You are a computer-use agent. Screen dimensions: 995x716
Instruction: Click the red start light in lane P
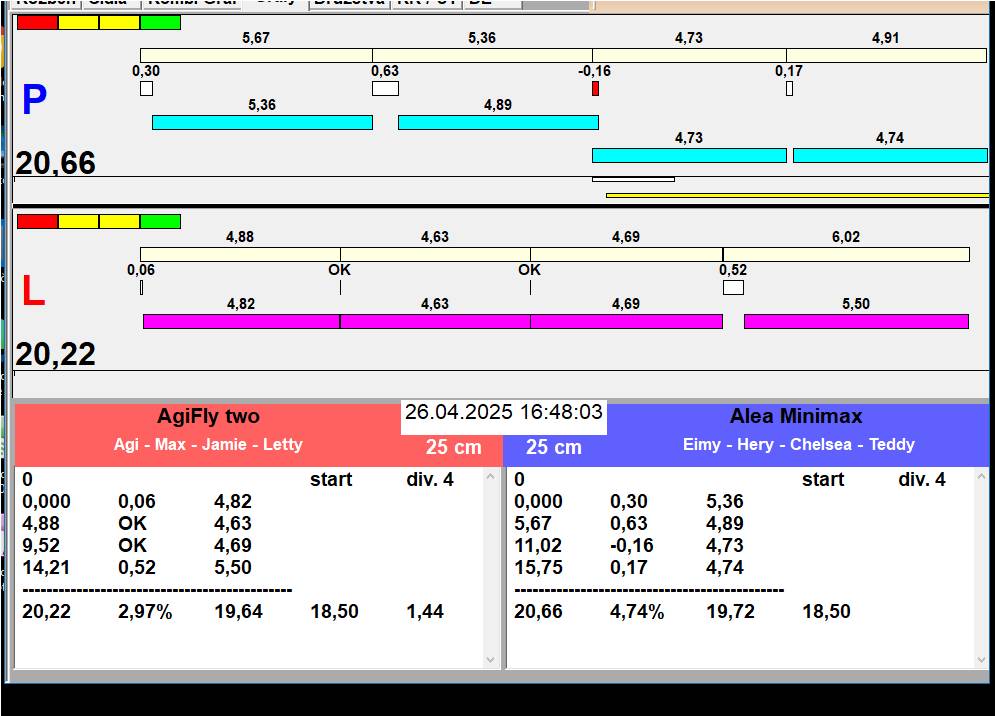coord(37,22)
